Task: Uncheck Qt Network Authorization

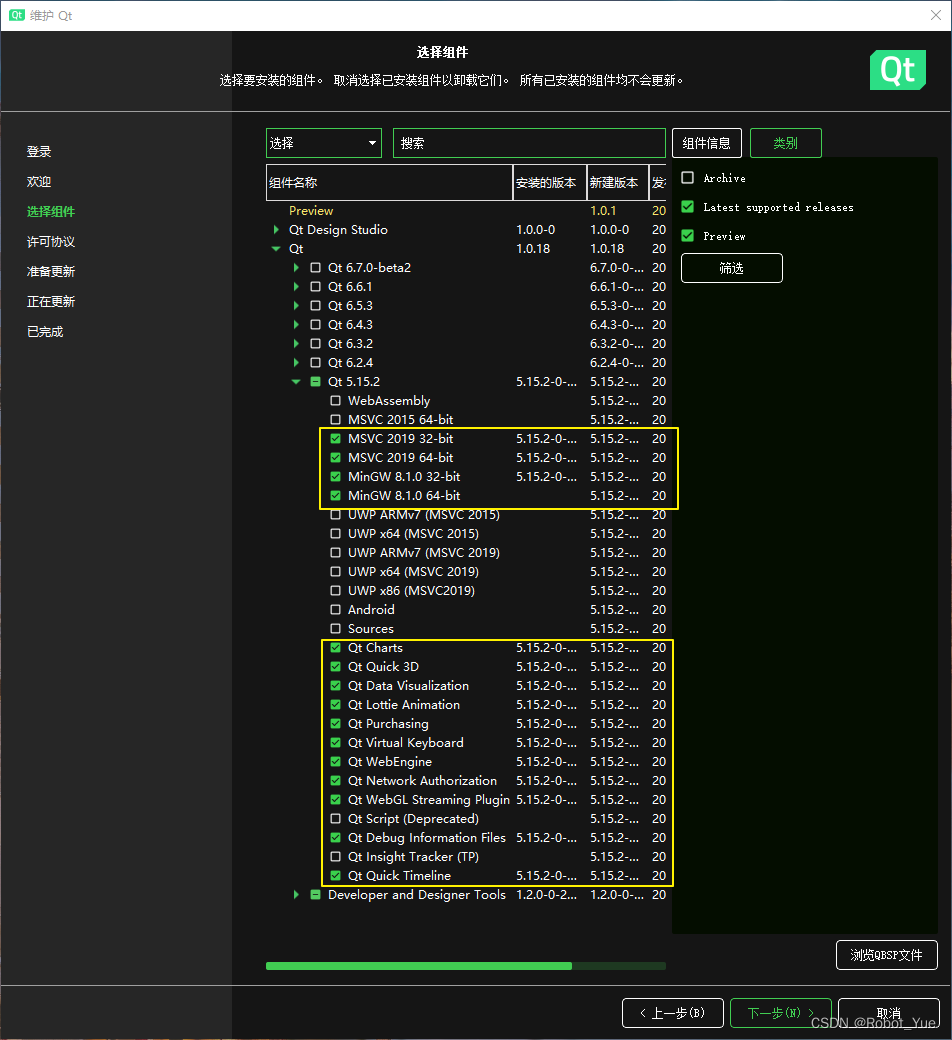Action: point(336,781)
